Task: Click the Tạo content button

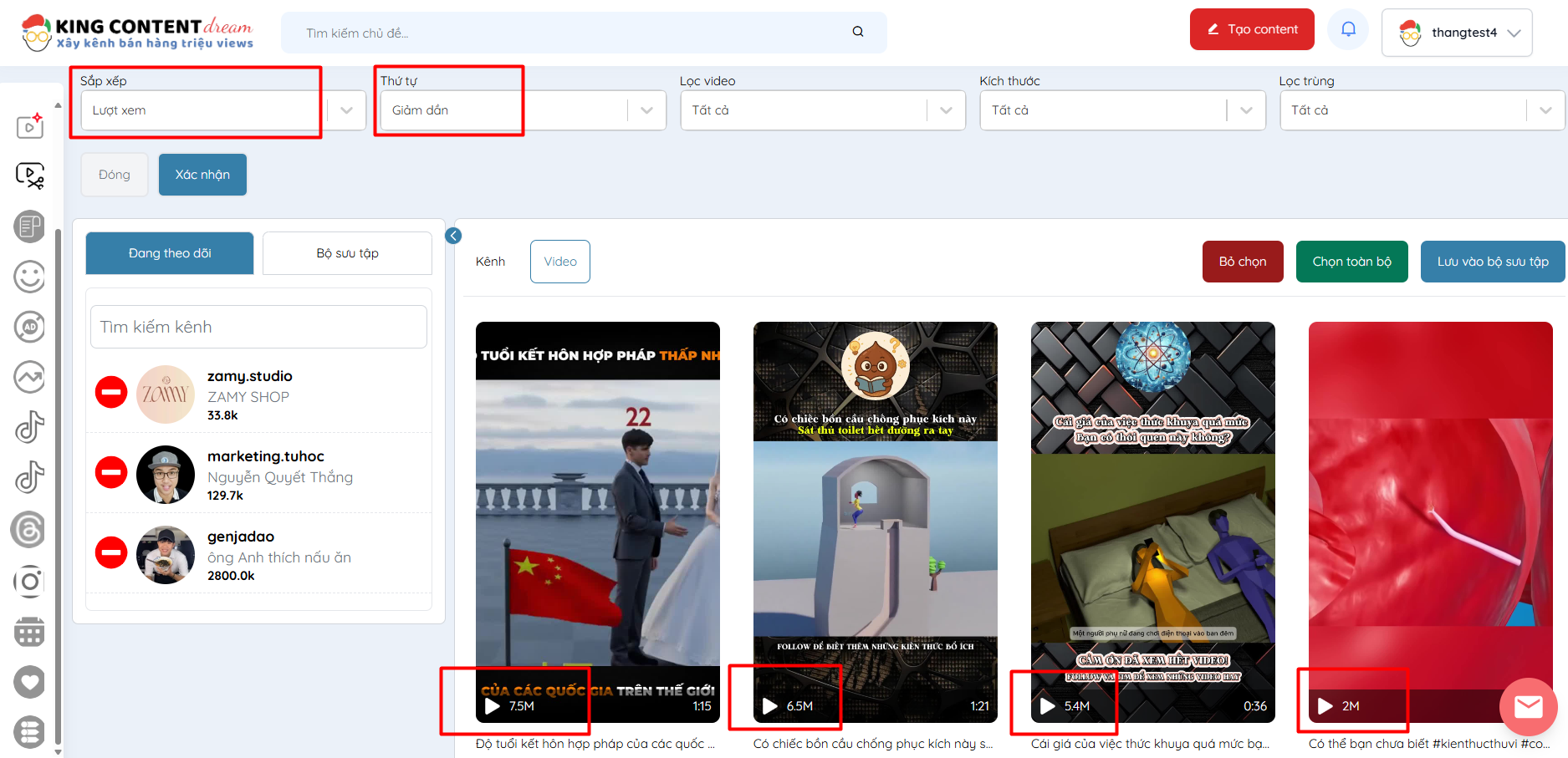Action: click(x=1252, y=29)
